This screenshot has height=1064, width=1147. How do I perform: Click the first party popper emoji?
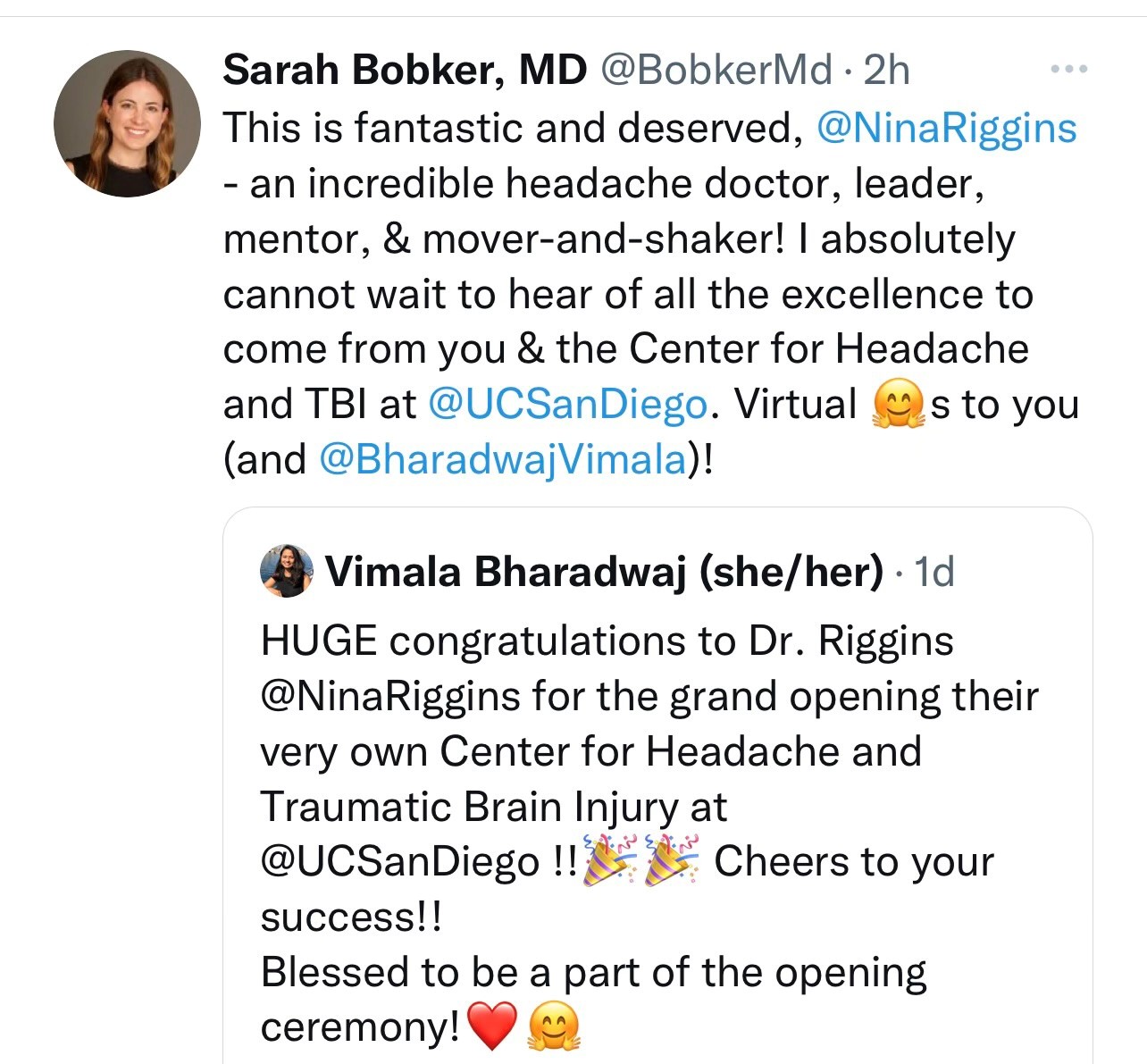(609, 861)
